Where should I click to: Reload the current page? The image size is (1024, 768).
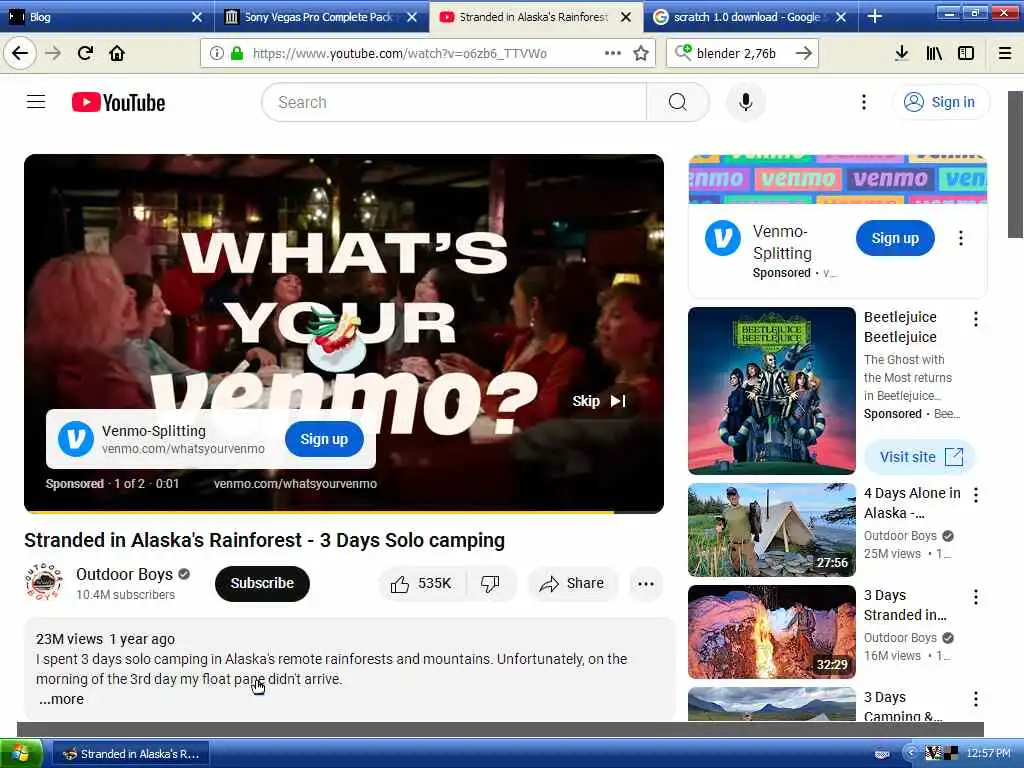click(85, 53)
